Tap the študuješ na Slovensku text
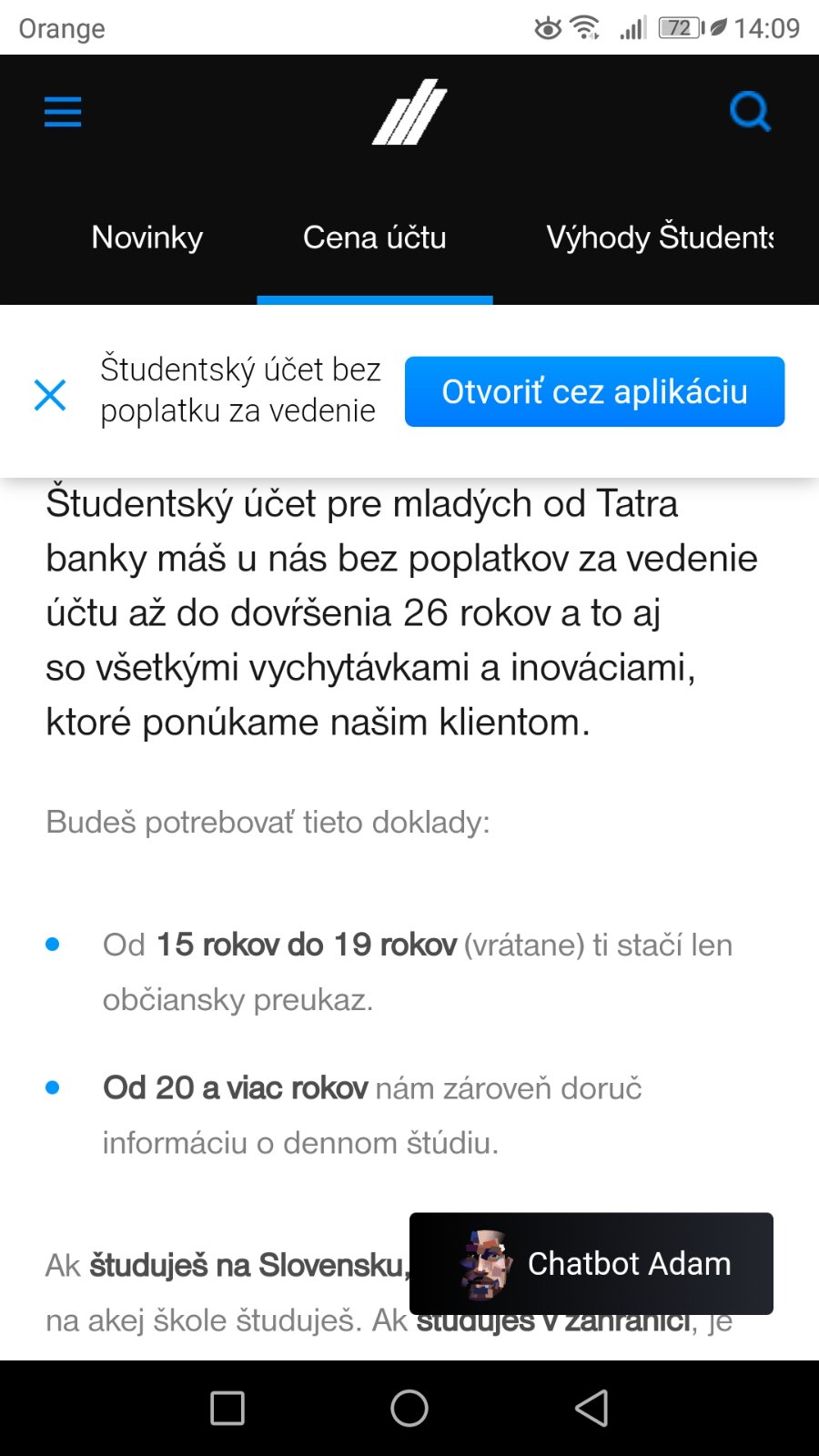The image size is (819, 1456). click(247, 1265)
